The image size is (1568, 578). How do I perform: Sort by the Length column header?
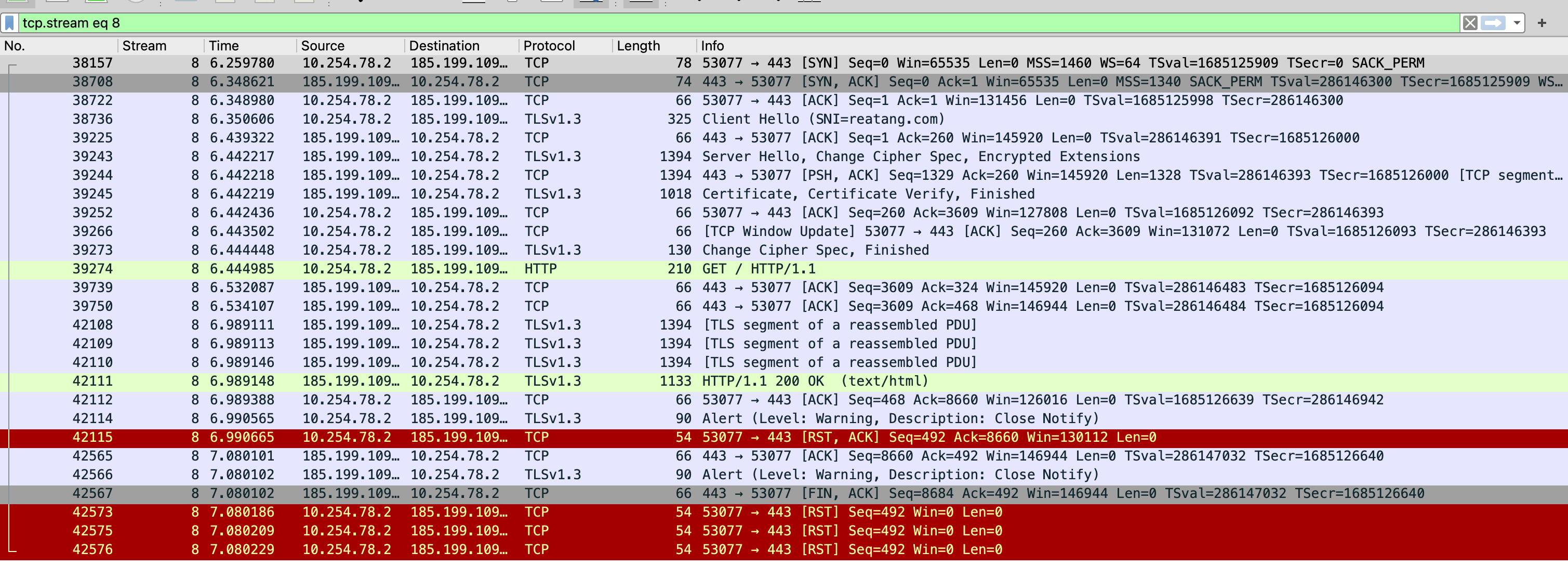tap(654, 46)
